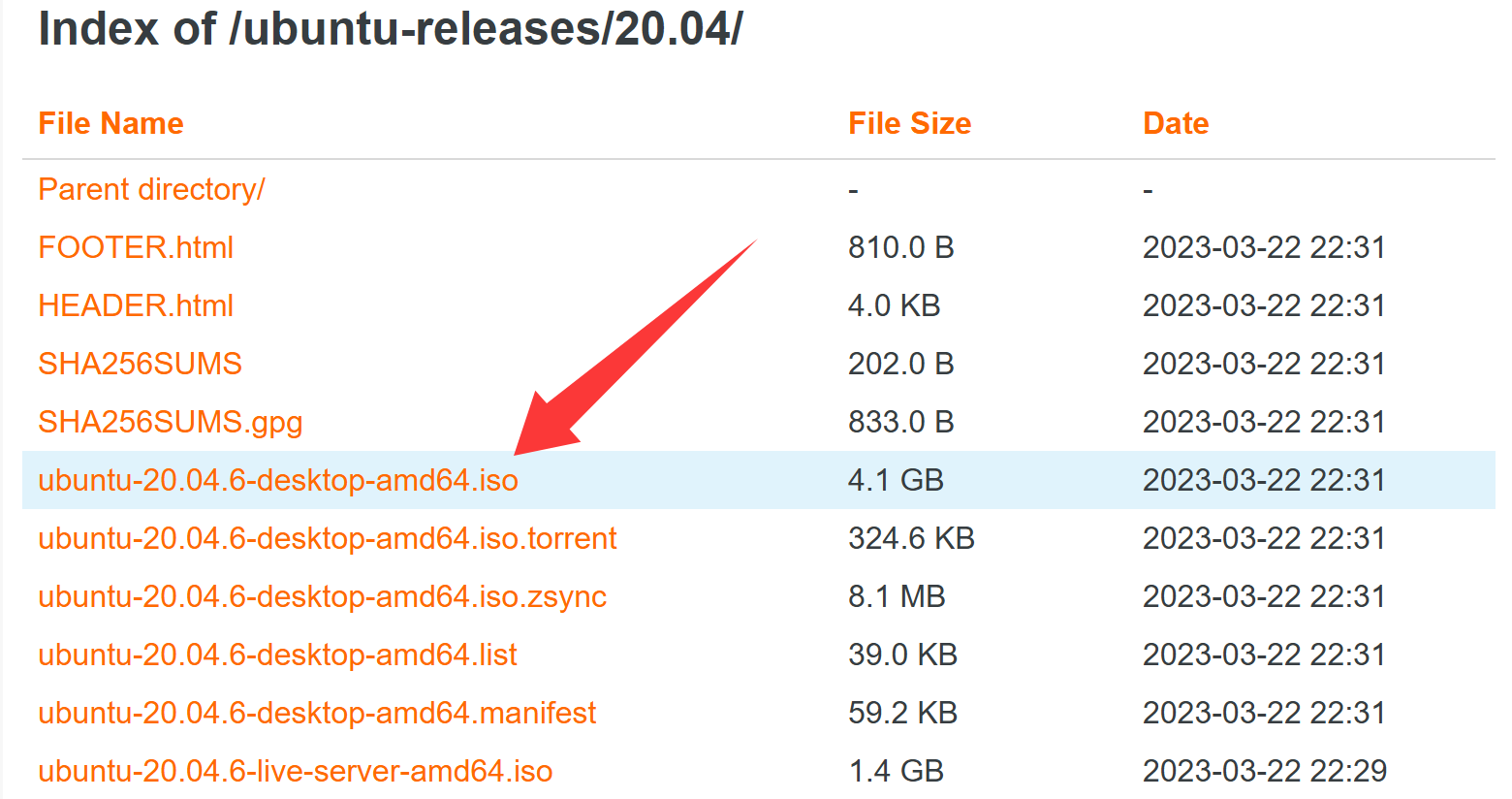The image size is (1512, 799).
Task: Open the desktop-amd64.manifest file
Action: click(317, 713)
